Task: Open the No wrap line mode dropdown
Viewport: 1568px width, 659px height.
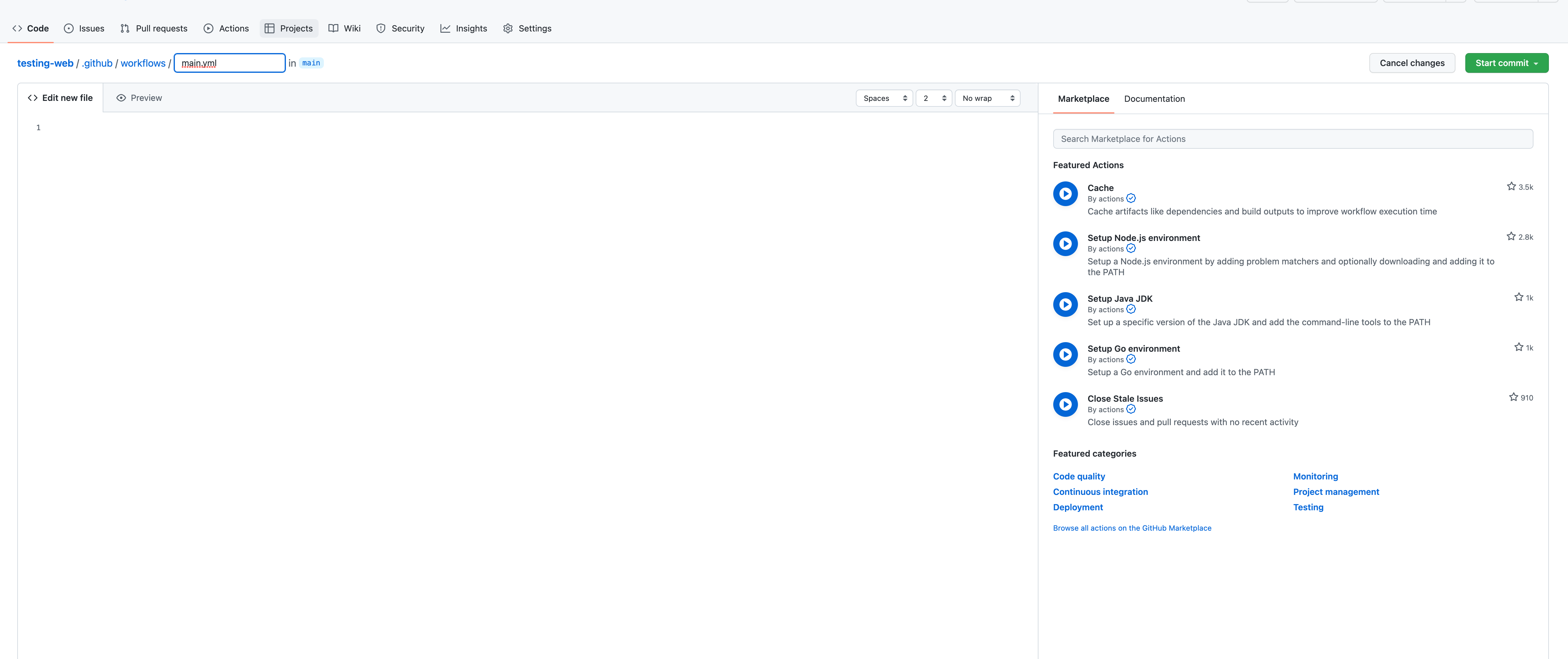Action: point(987,98)
